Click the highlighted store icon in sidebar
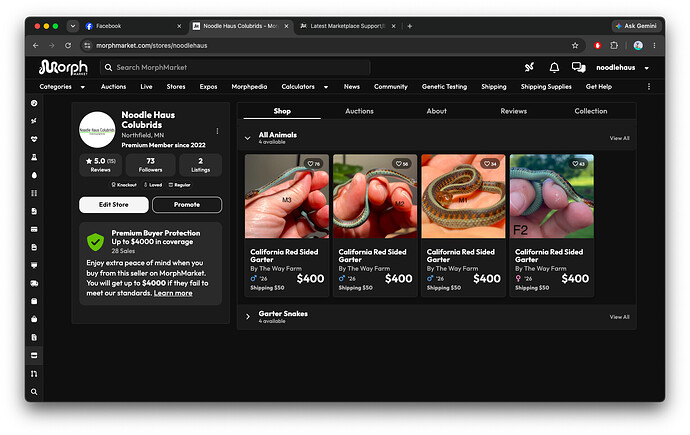This screenshot has width=690, height=435. tap(34, 355)
